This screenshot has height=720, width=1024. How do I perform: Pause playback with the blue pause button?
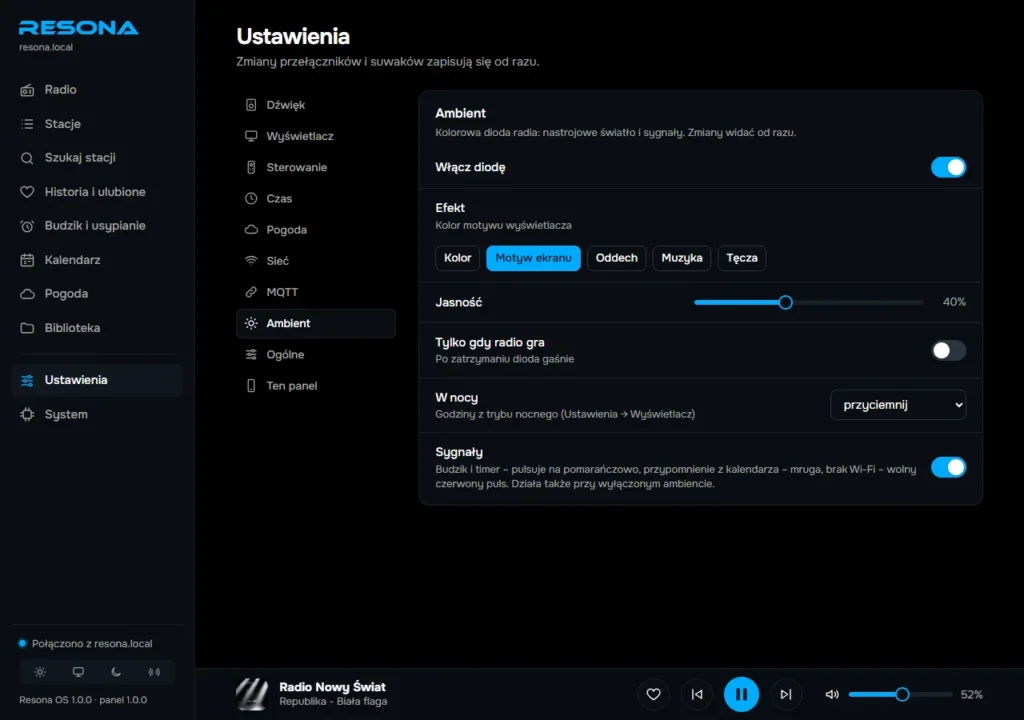[x=741, y=695]
